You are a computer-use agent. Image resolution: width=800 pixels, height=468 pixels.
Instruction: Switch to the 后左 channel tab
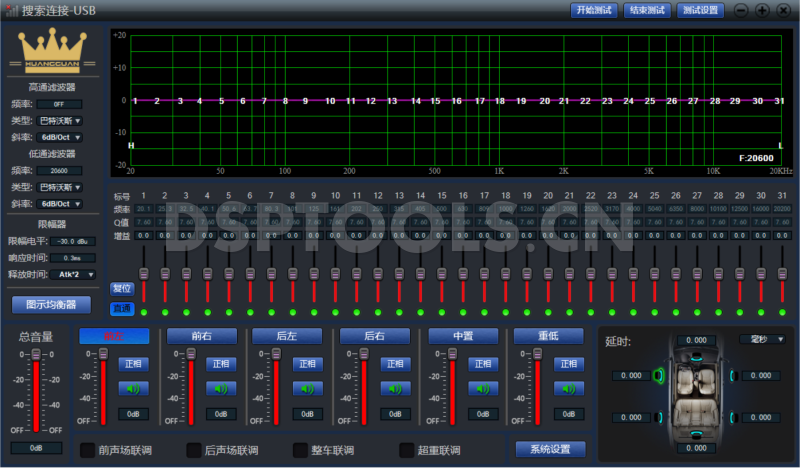click(287, 336)
